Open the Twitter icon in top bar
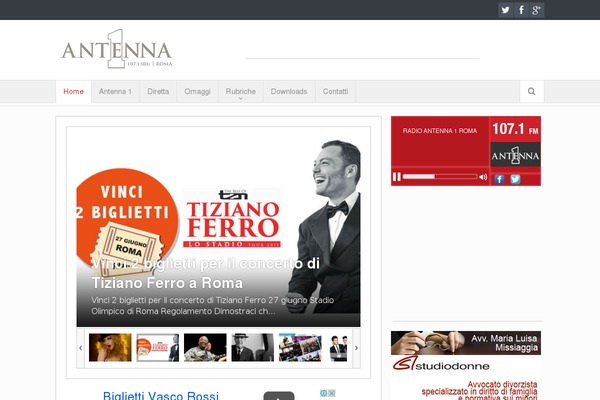600x400 pixels. pos(505,10)
